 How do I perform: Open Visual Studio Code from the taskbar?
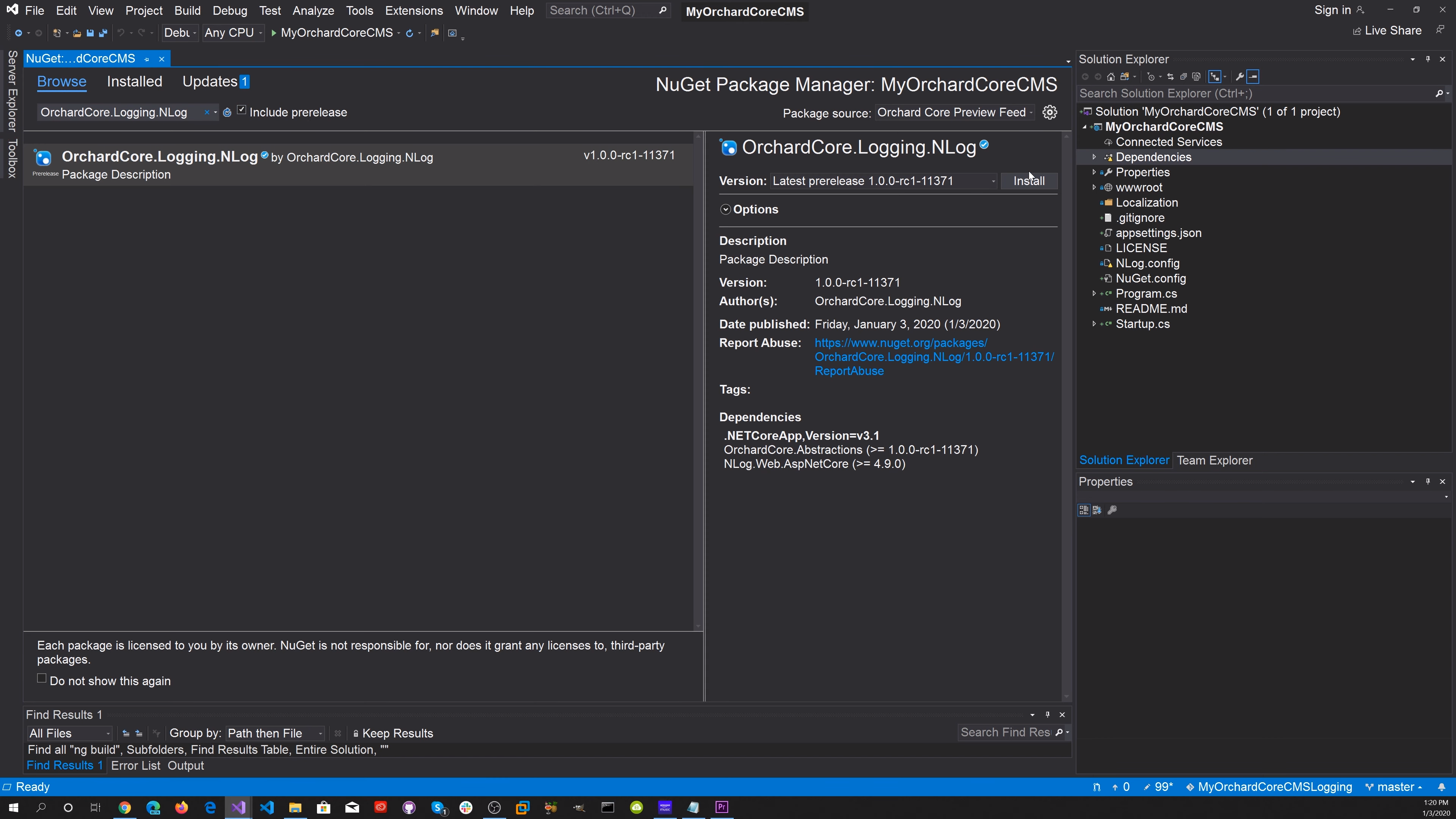click(x=267, y=807)
